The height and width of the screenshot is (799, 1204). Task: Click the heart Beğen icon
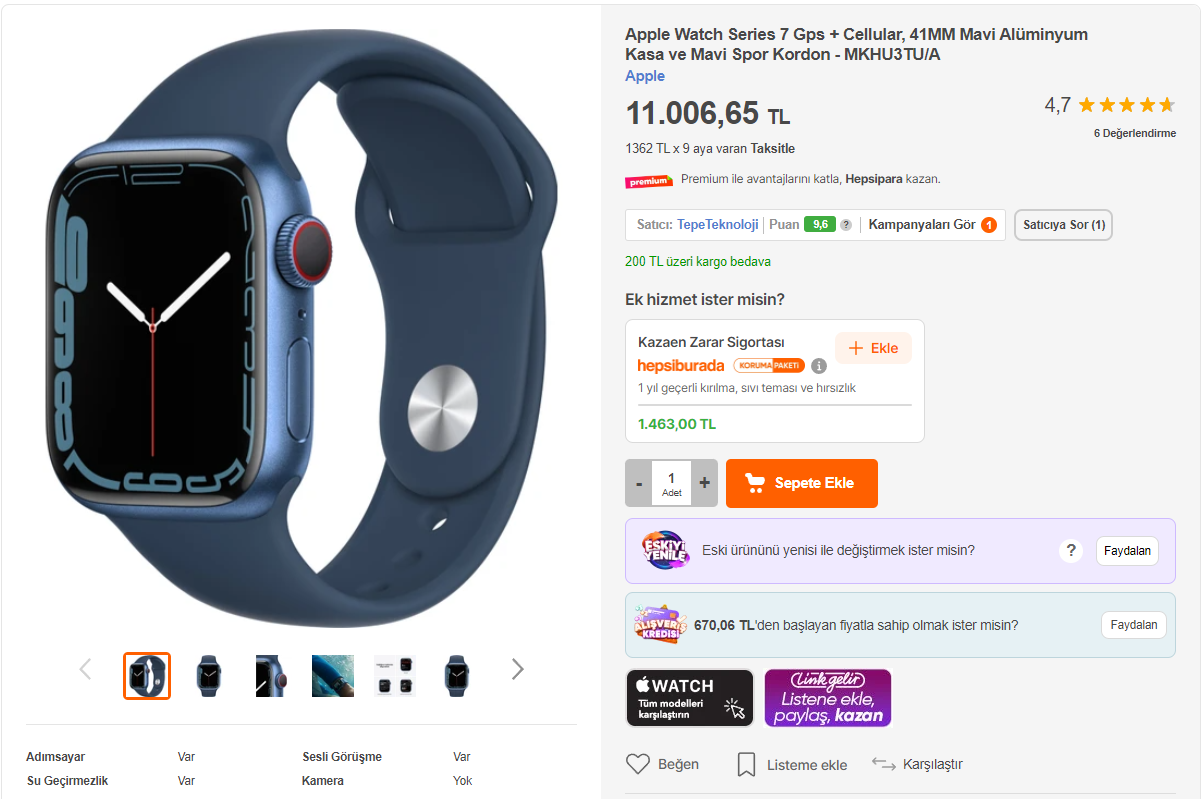(638, 765)
